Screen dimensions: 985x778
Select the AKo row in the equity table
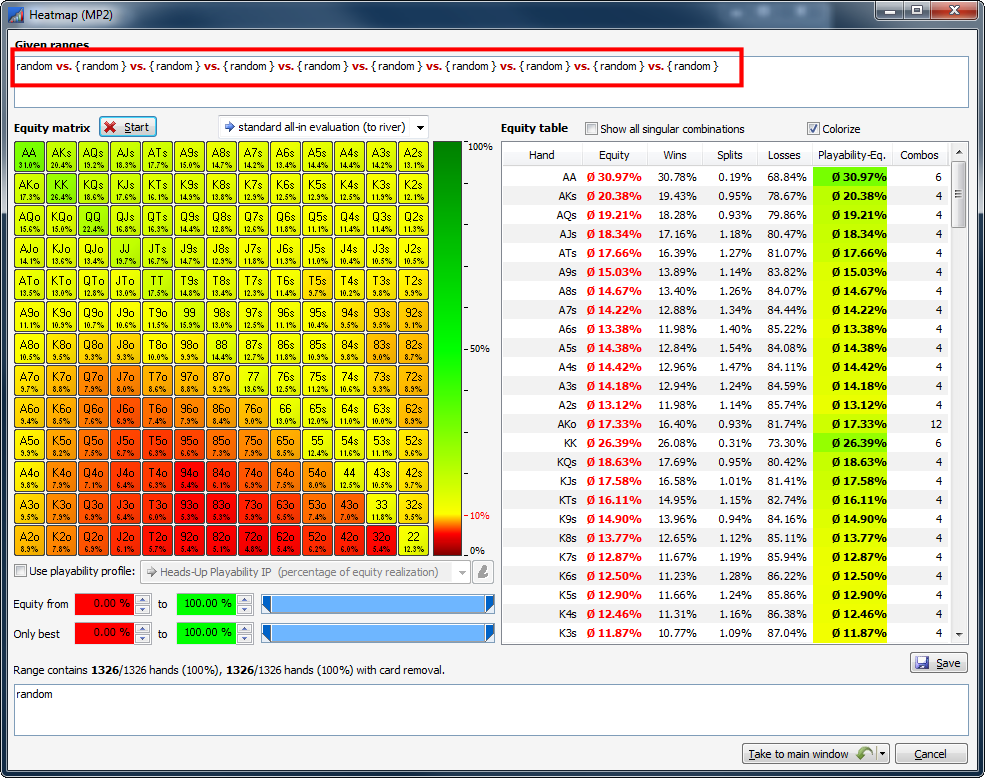[x=726, y=424]
